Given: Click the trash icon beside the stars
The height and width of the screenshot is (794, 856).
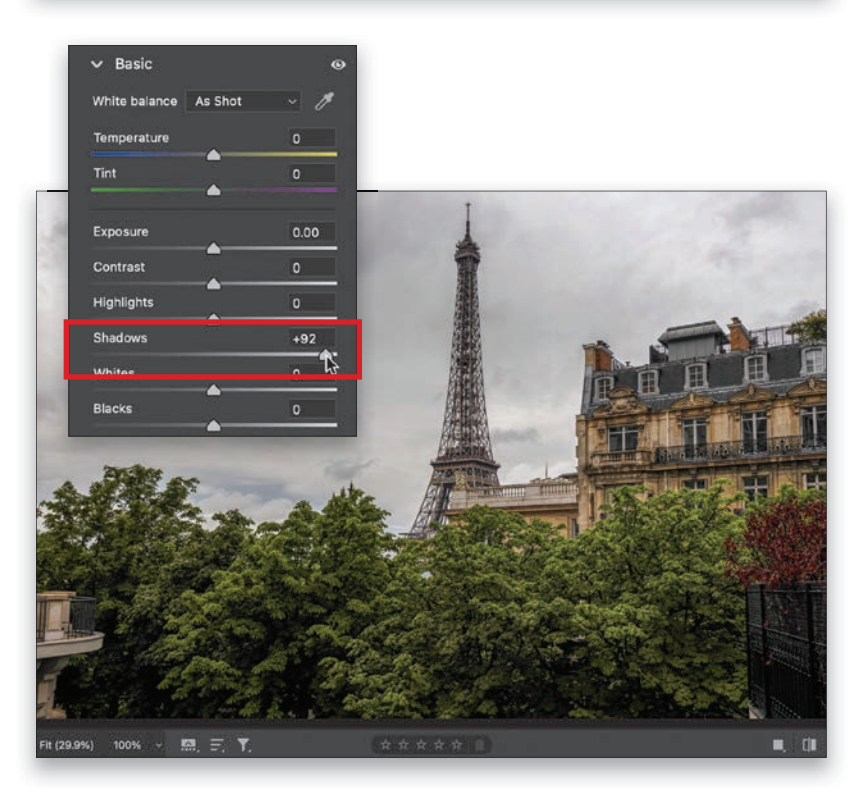Looking at the screenshot, I should tap(481, 745).
